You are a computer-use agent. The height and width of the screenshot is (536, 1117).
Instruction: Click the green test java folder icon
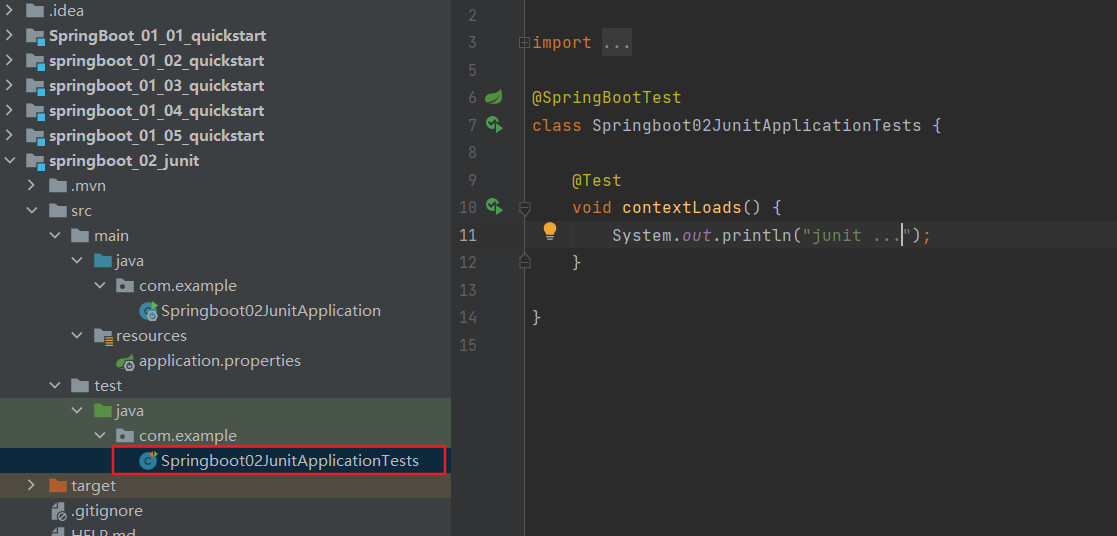[103, 411]
